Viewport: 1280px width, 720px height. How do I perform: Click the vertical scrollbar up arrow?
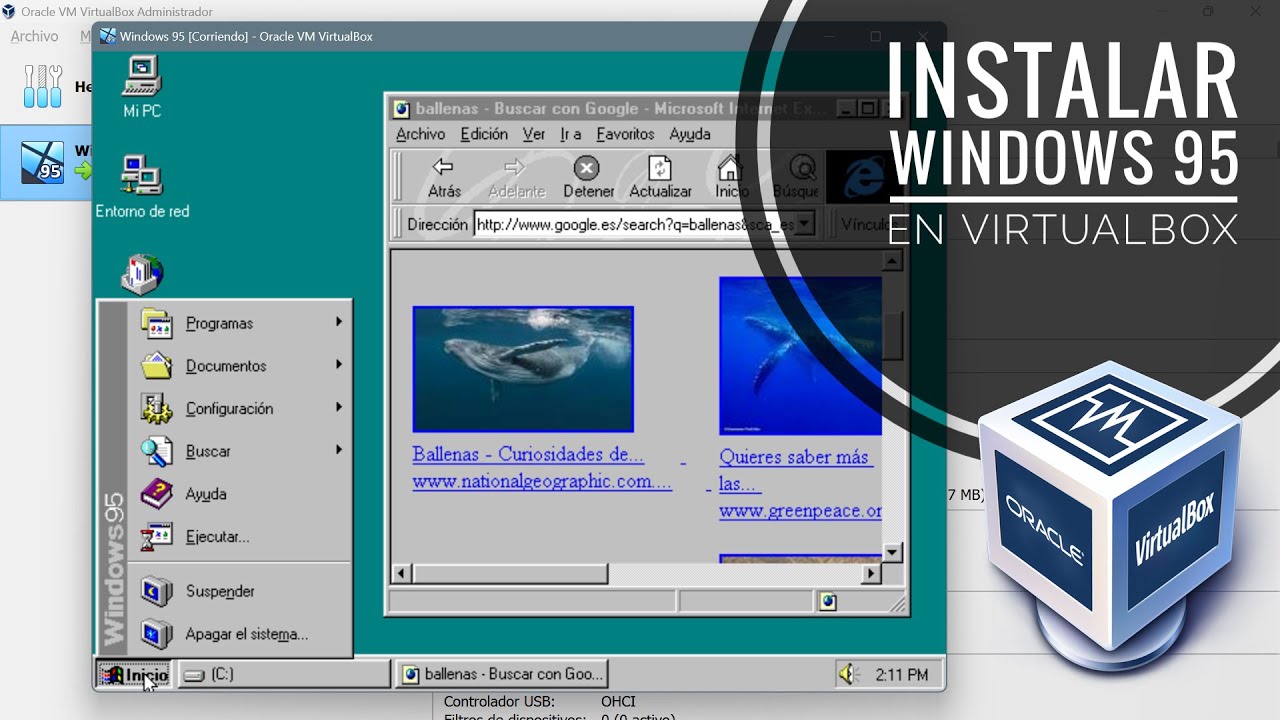pos(893,260)
